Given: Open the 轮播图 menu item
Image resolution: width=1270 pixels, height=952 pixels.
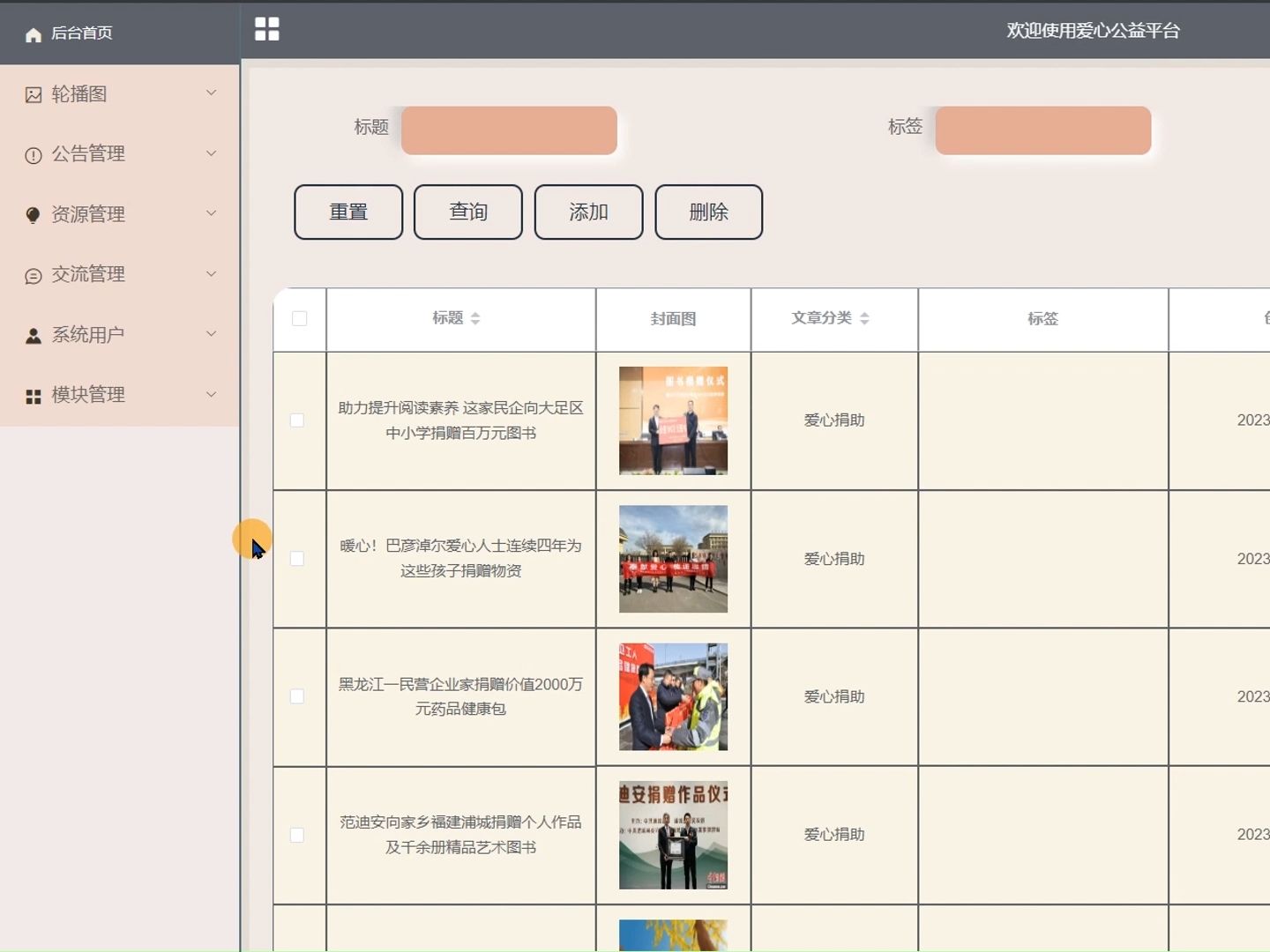Looking at the screenshot, I should [119, 94].
